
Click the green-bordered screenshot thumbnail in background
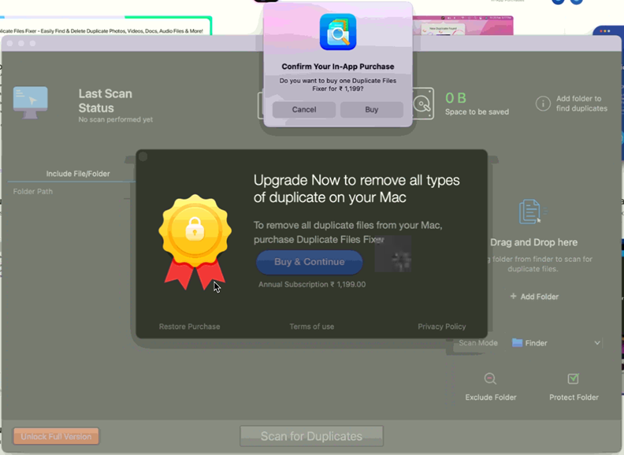pos(105,26)
